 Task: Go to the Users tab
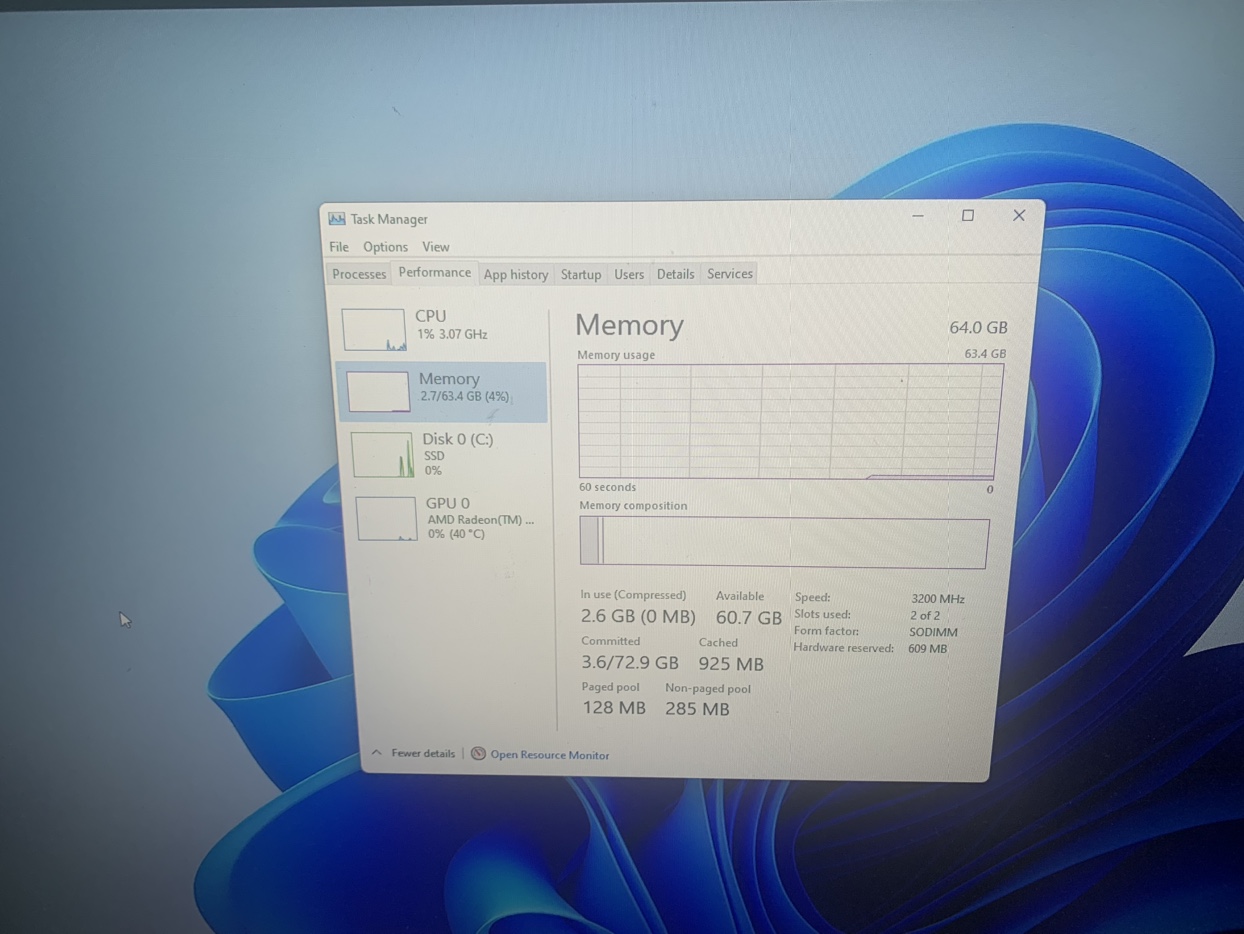point(629,274)
